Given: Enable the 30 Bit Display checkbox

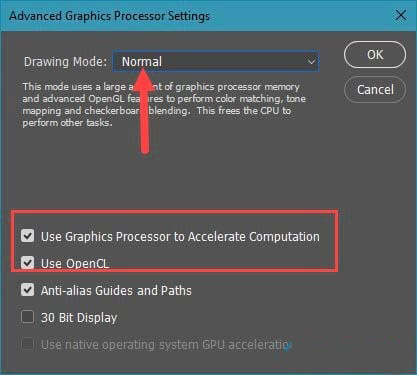Looking at the screenshot, I should [27, 317].
